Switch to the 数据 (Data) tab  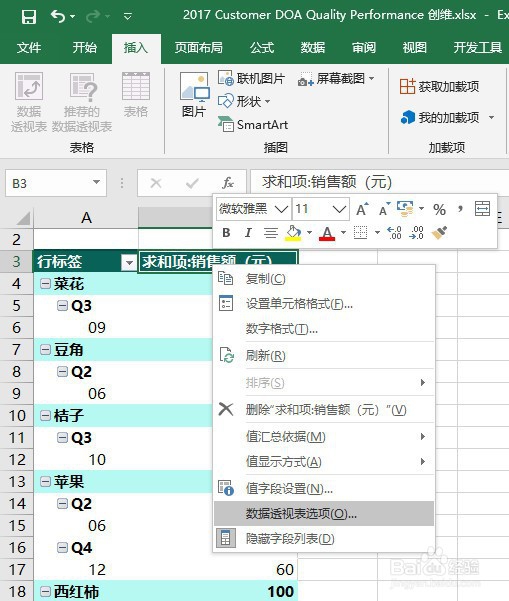point(312,48)
